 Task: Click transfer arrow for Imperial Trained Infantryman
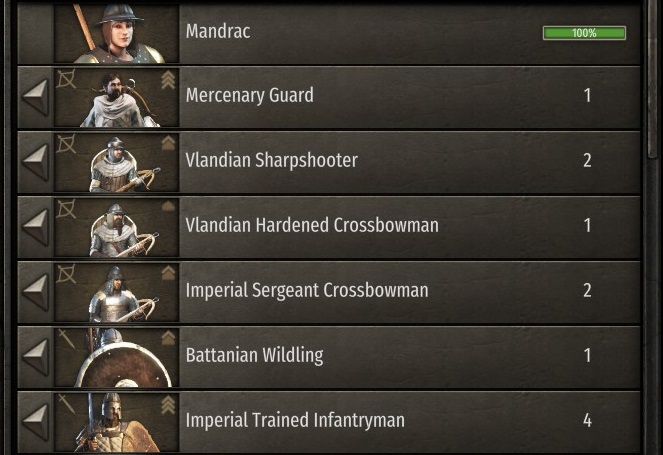click(36, 422)
